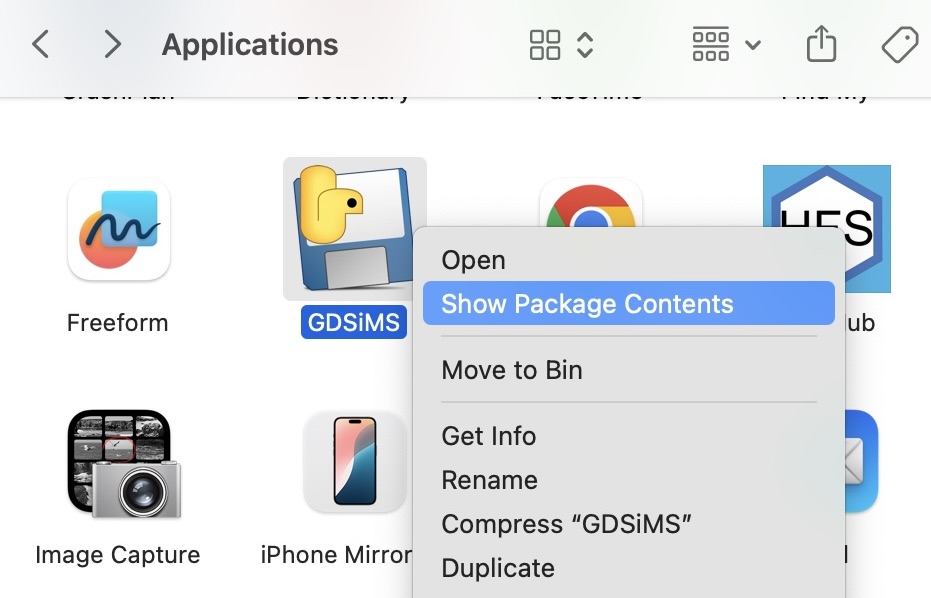Click the Freeform name label
Screen dimensions: 931x598
(118, 323)
